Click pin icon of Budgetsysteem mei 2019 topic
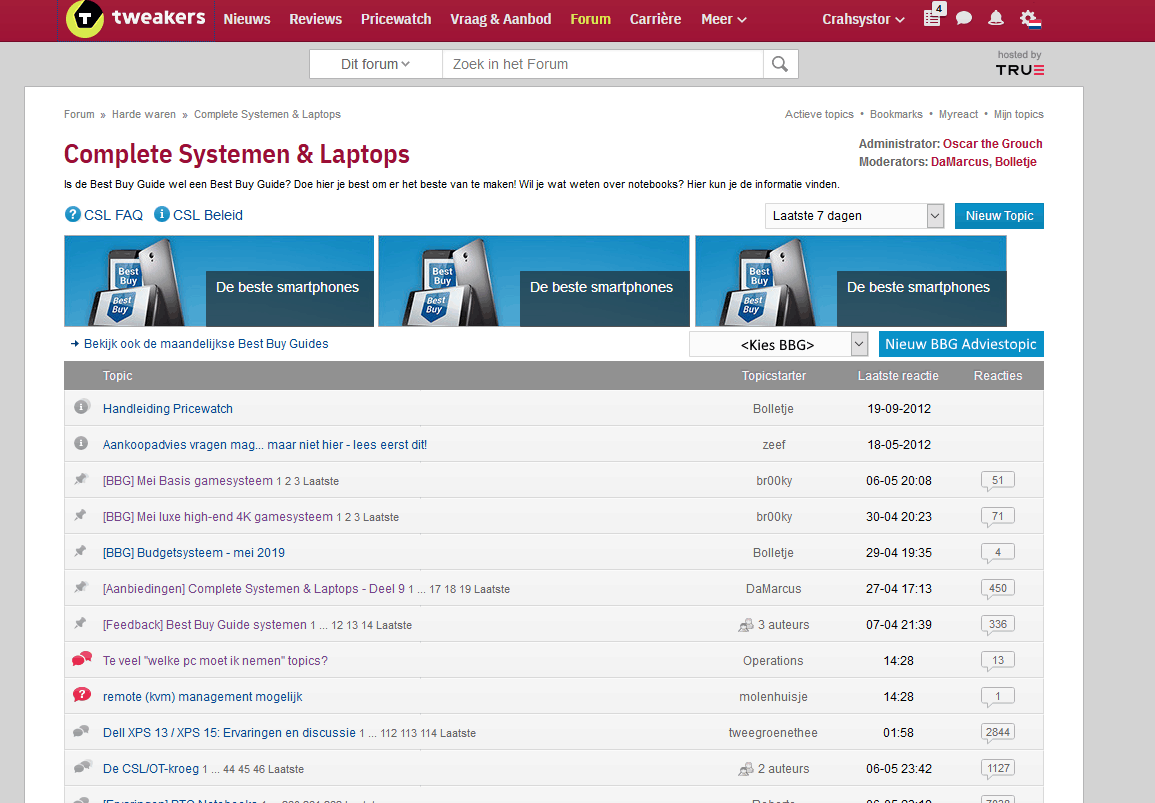This screenshot has height=803, width=1155. pyautogui.click(x=81, y=552)
